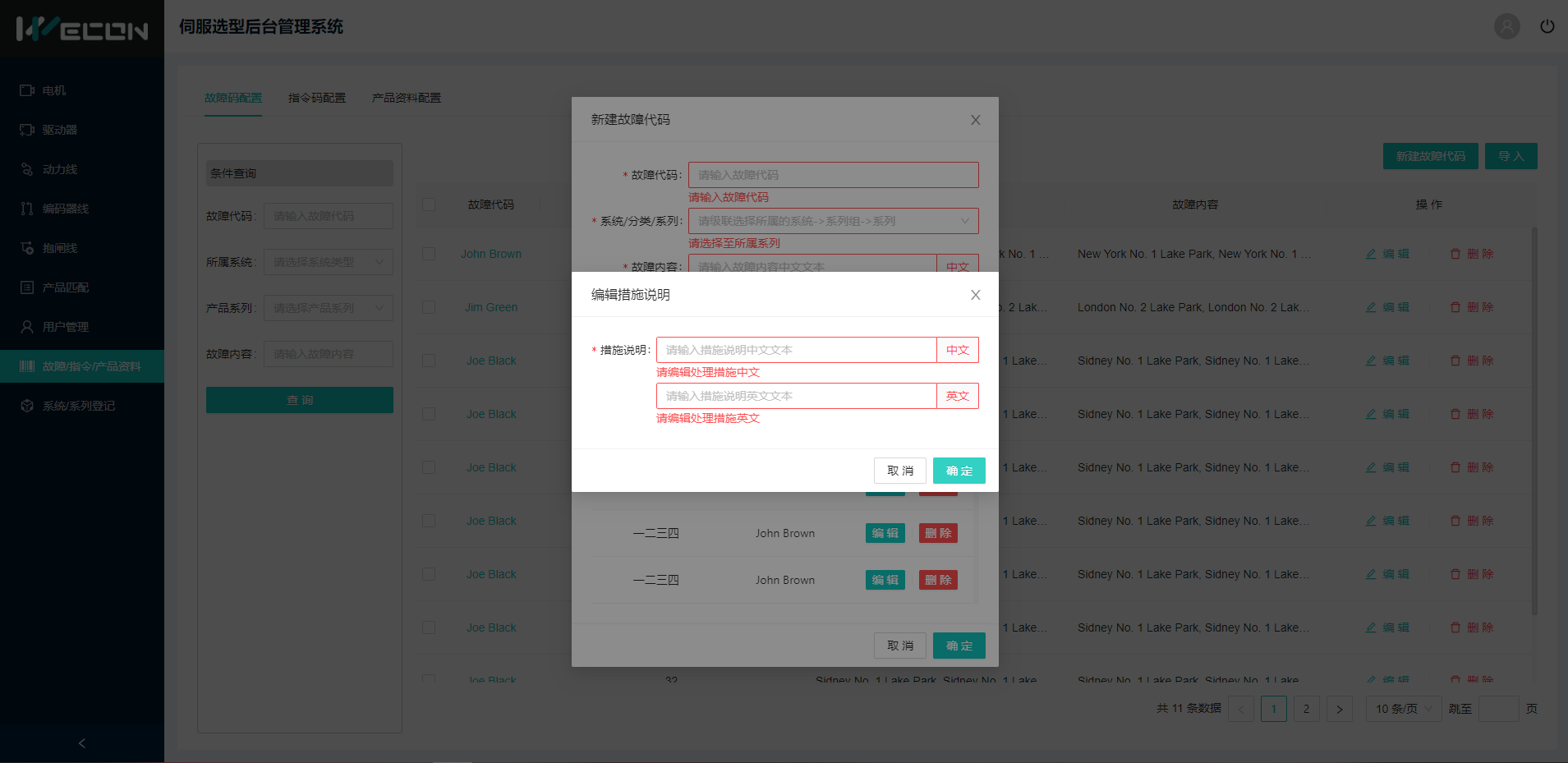Screen dimensions: 1568x763
Task: Open the 10 条/页 page size dropdown
Action: [1403, 709]
